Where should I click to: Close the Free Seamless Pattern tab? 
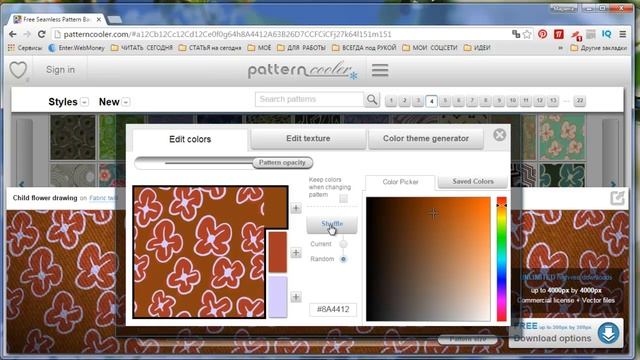99,19
